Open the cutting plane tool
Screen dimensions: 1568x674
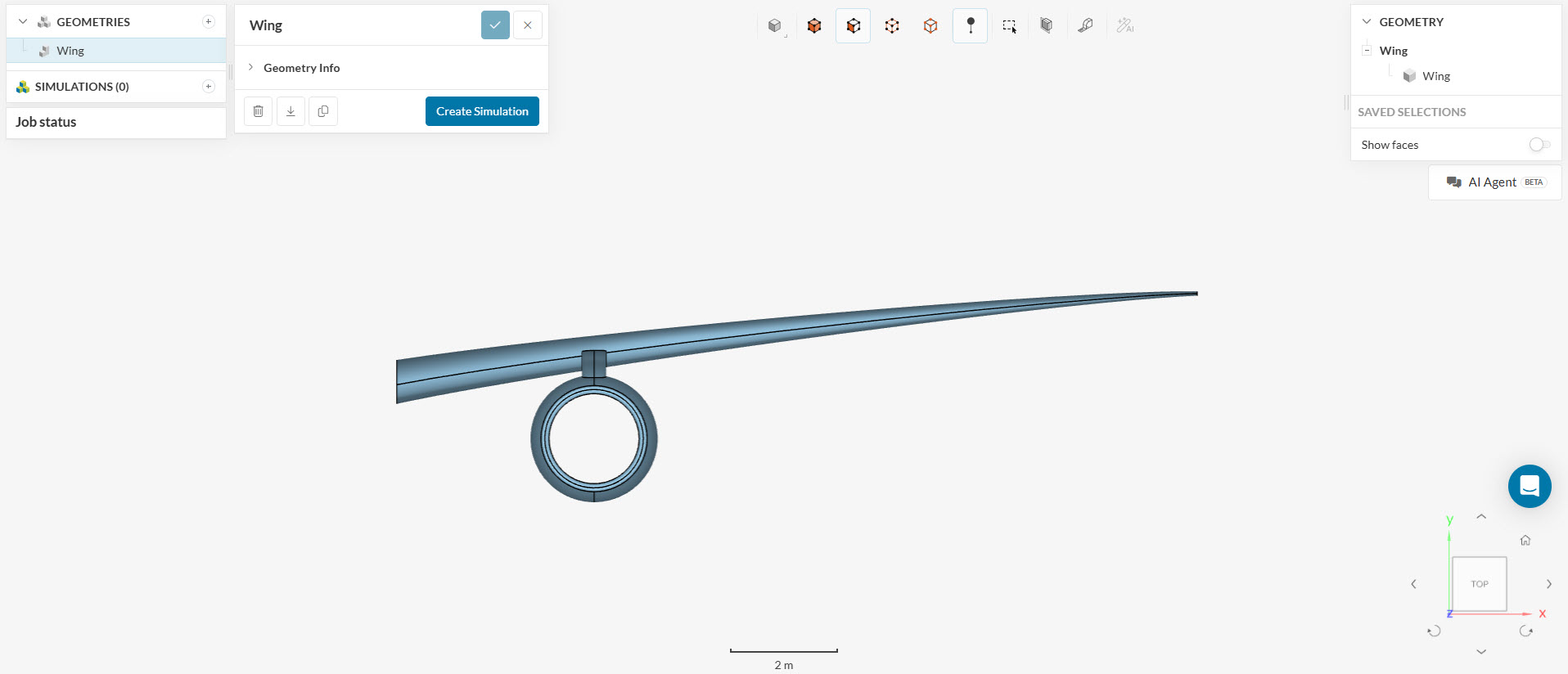point(1047,26)
